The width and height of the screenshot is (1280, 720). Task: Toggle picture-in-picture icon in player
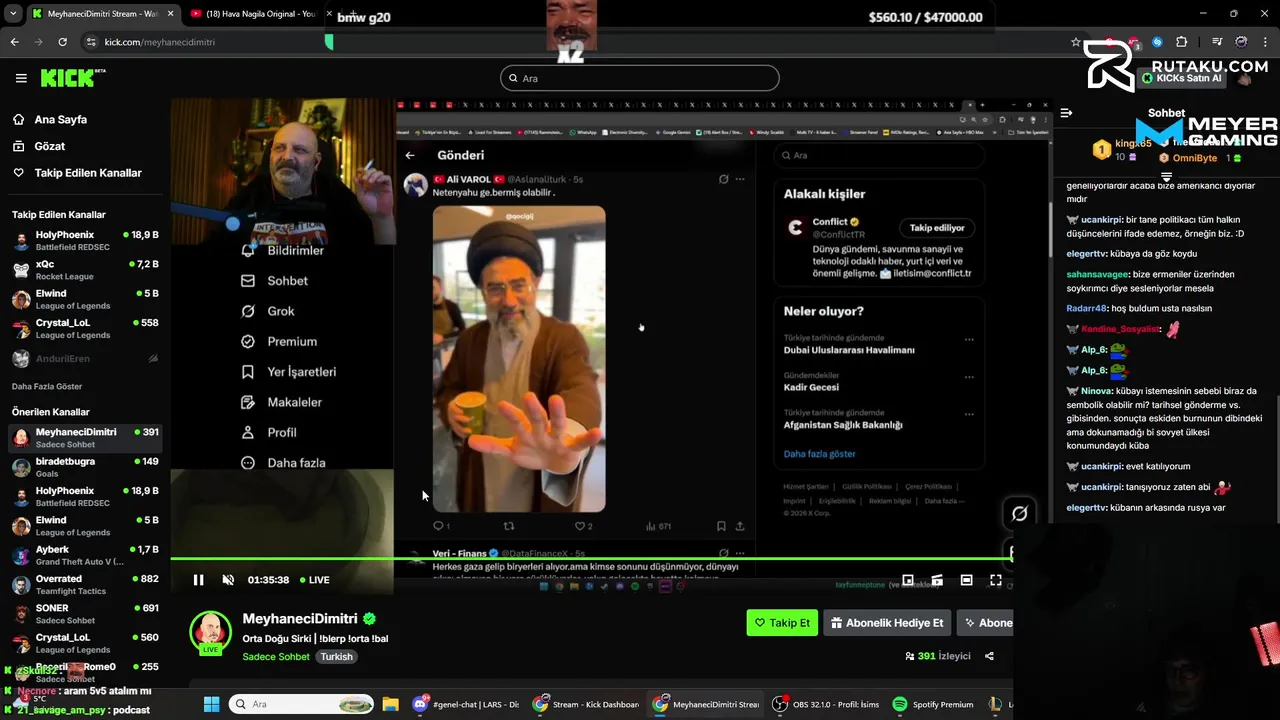[x=908, y=580]
